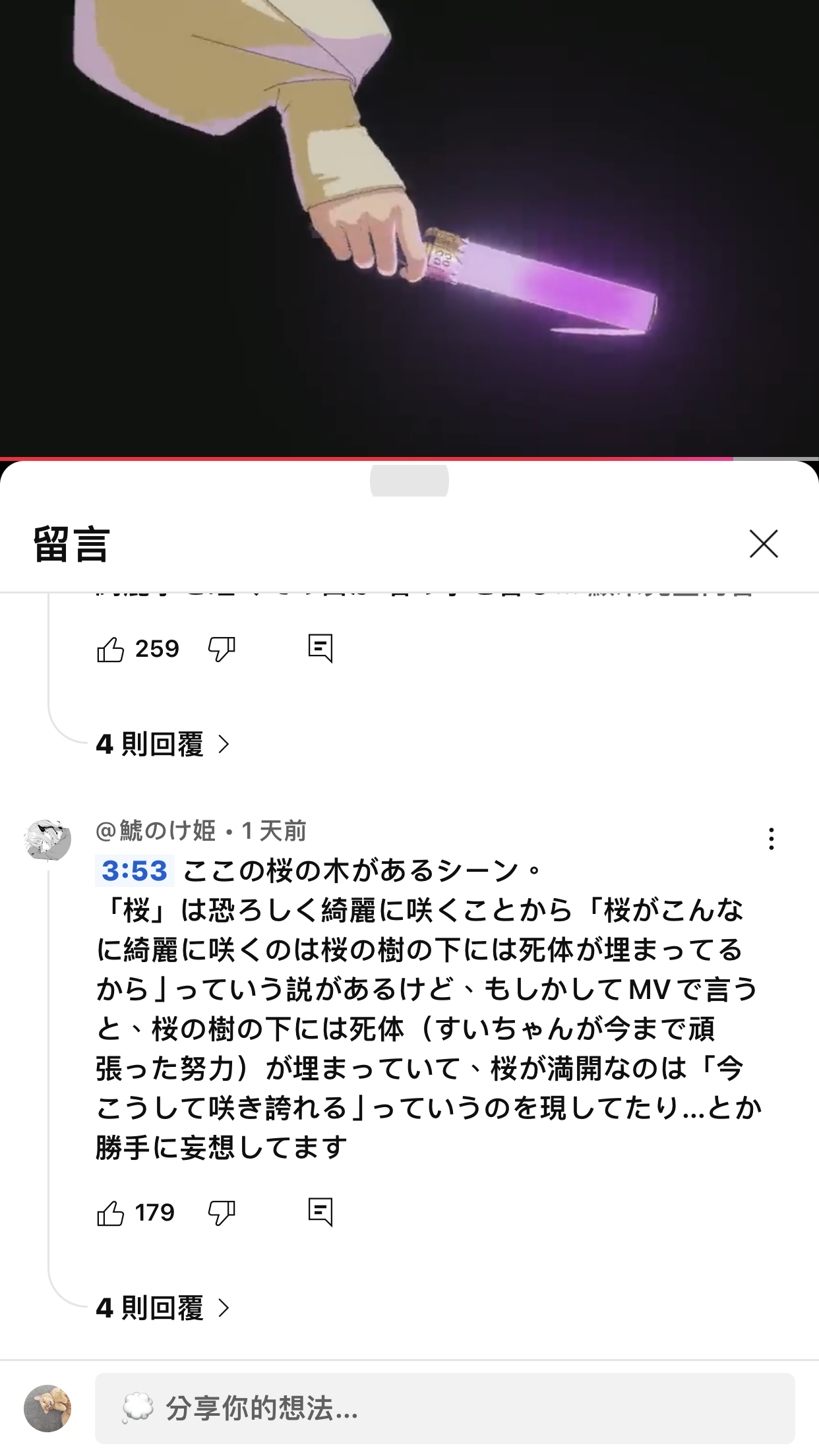The height and width of the screenshot is (1456, 819).
Task: Close the 留言 comments panel
Action: click(764, 544)
